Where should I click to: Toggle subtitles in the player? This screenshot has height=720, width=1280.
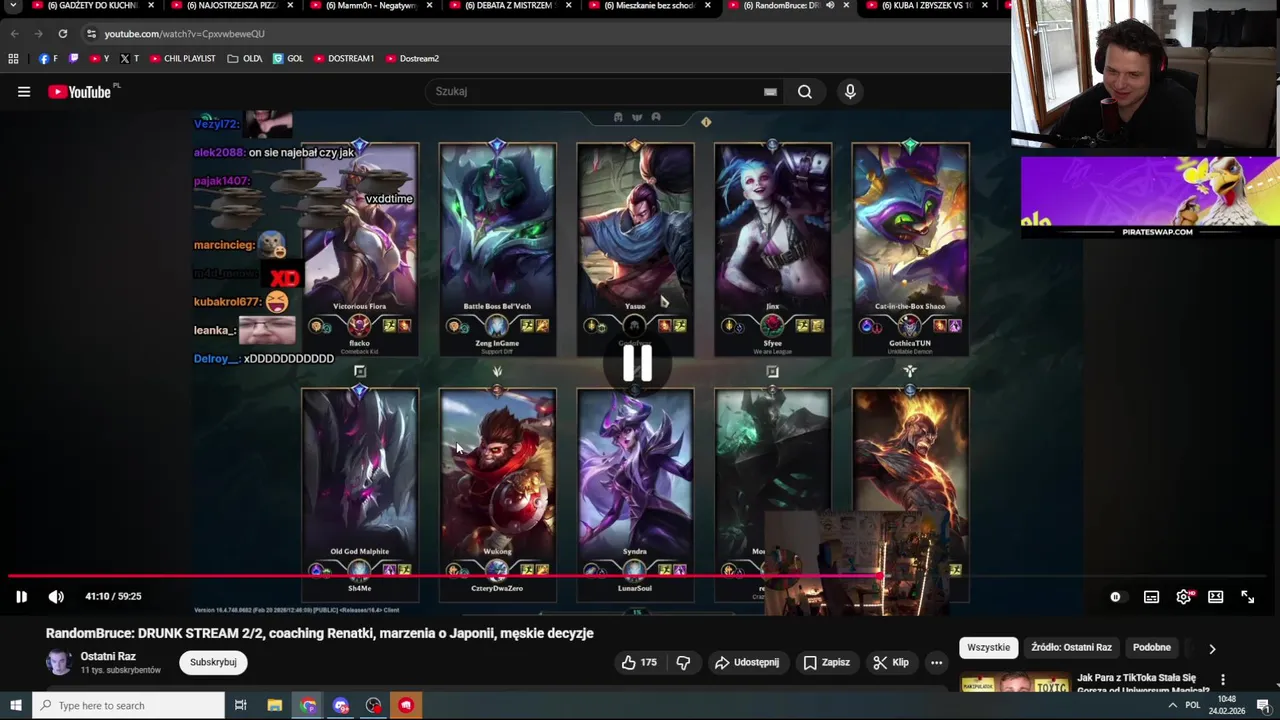click(x=1152, y=597)
